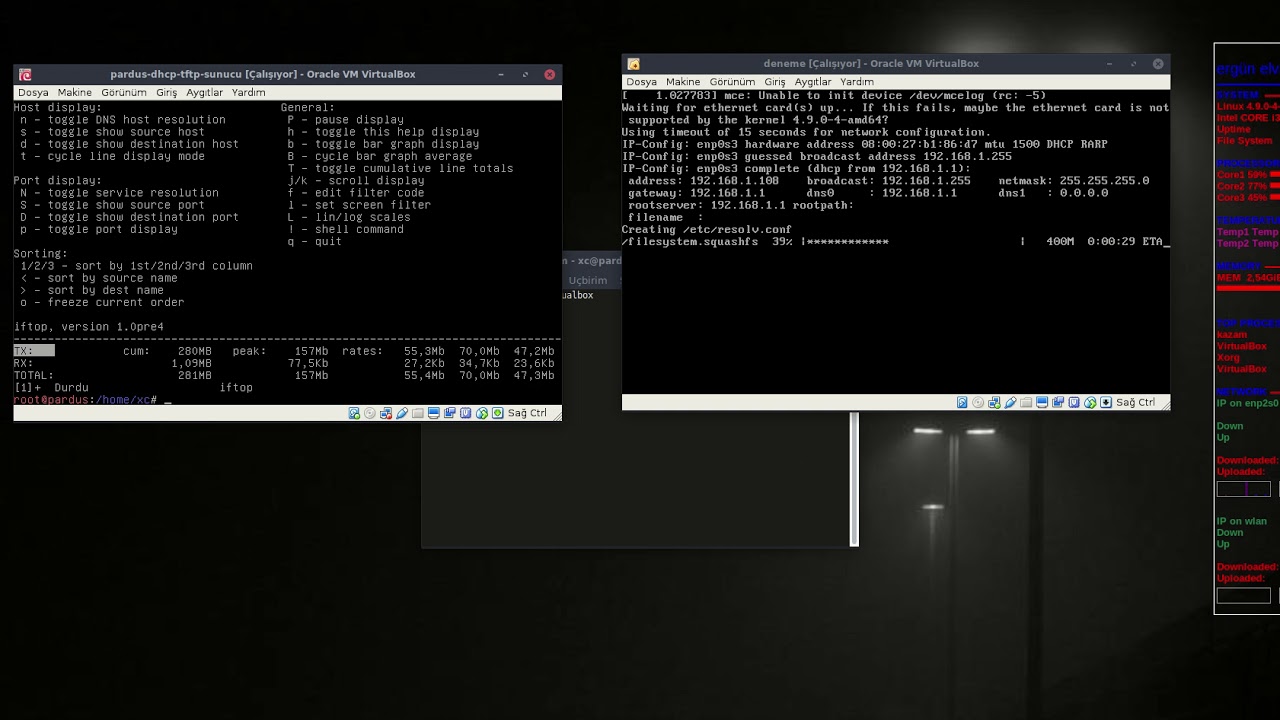Viewport: 1280px width, 720px height.
Task: Open Görünüm menu in deneme window
Action: [732, 82]
